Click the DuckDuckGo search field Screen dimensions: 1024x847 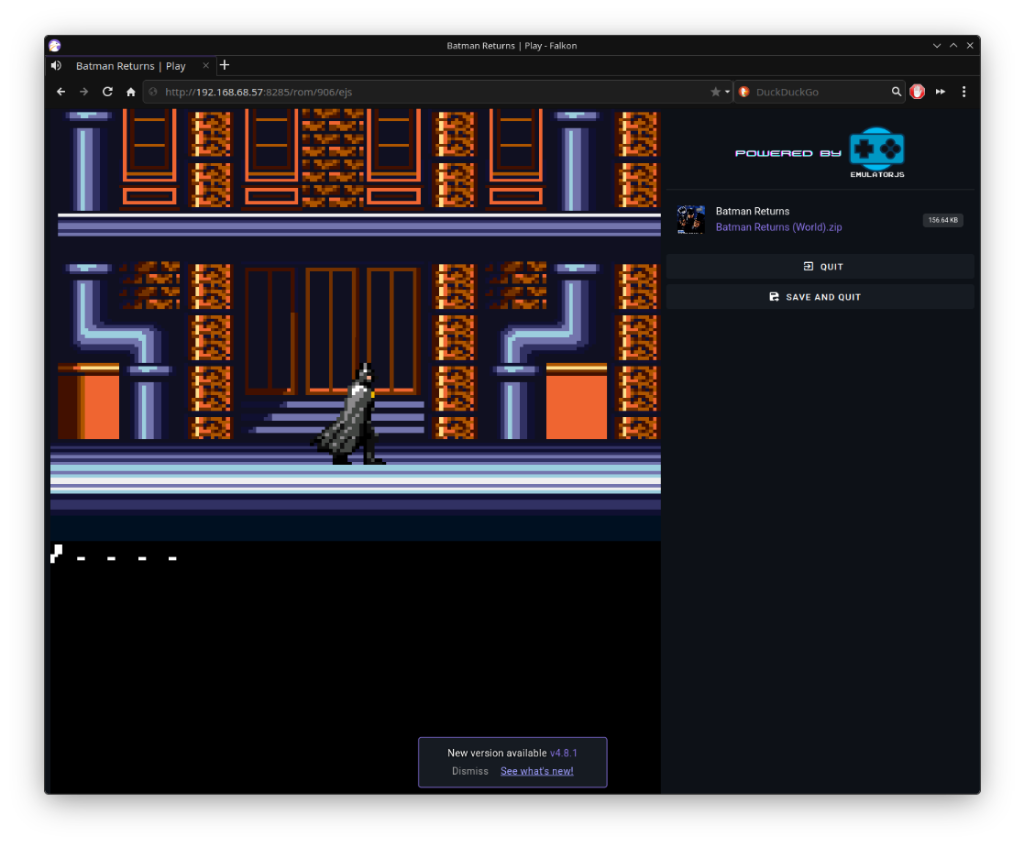[821, 92]
